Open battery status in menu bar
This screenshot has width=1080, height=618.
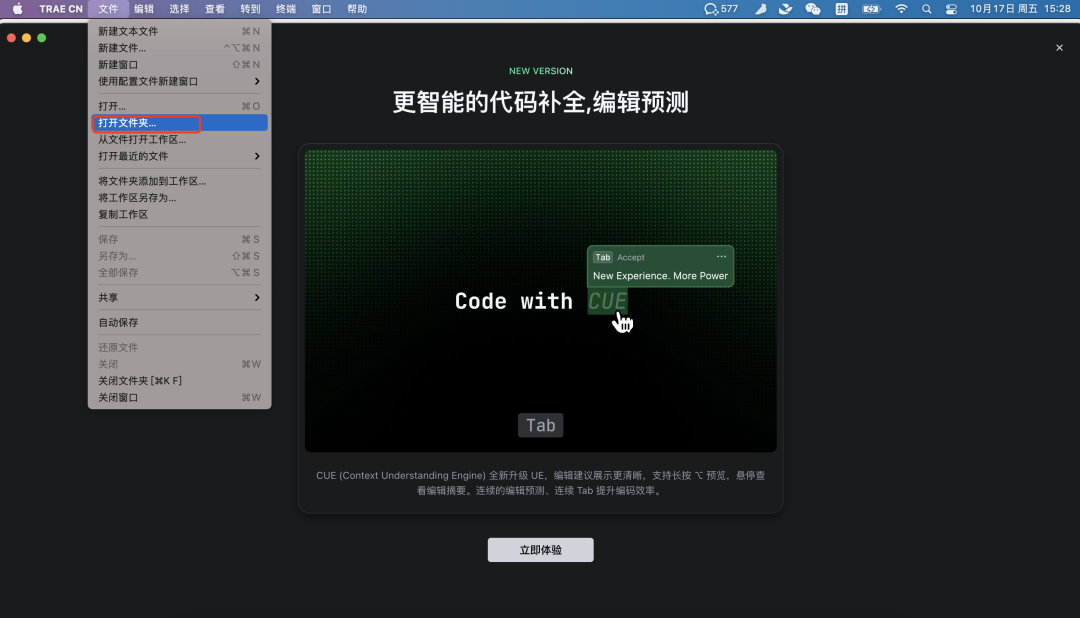pyautogui.click(x=871, y=9)
